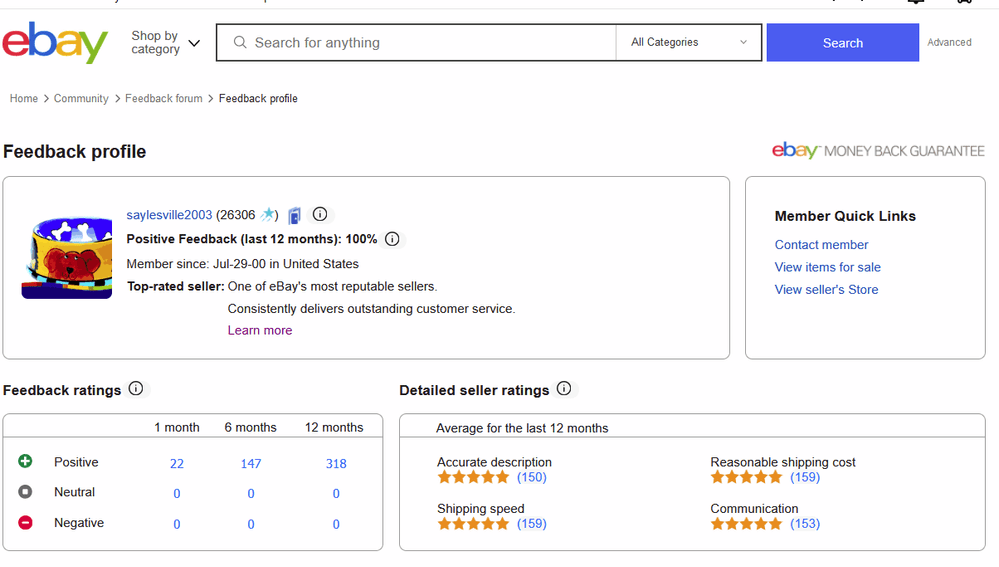This screenshot has height=567, width=999.
Task: Click Reasonable shipping cost star rating
Action: click(x=747, y=477)
